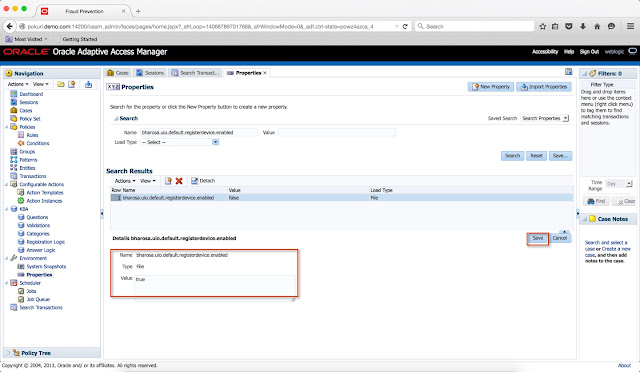Open the Job Queue icon
This screenshot has width=640, height=372.
21,299
